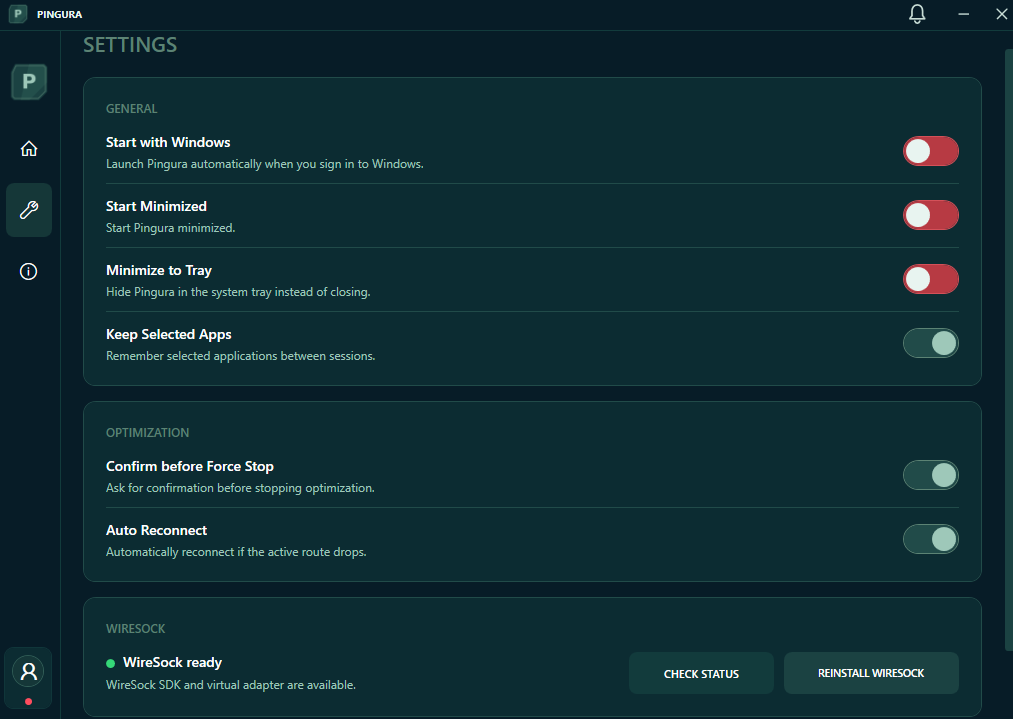This screenshot has width=1013, height=719.
Task: Turn off Confirm before Force Stop
Action: 930,475
